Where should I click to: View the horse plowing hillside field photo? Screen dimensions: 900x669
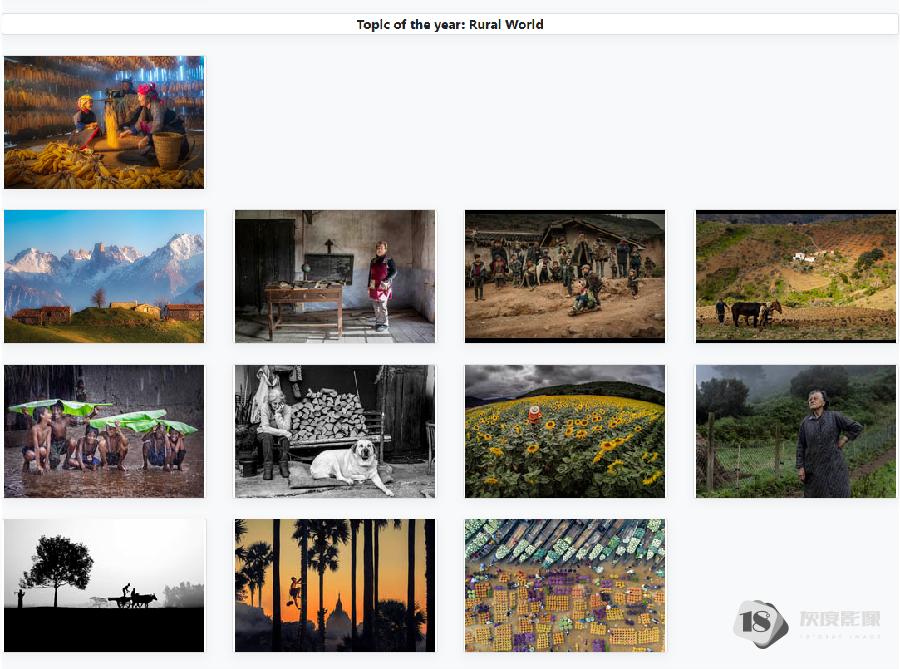[796, 276]
